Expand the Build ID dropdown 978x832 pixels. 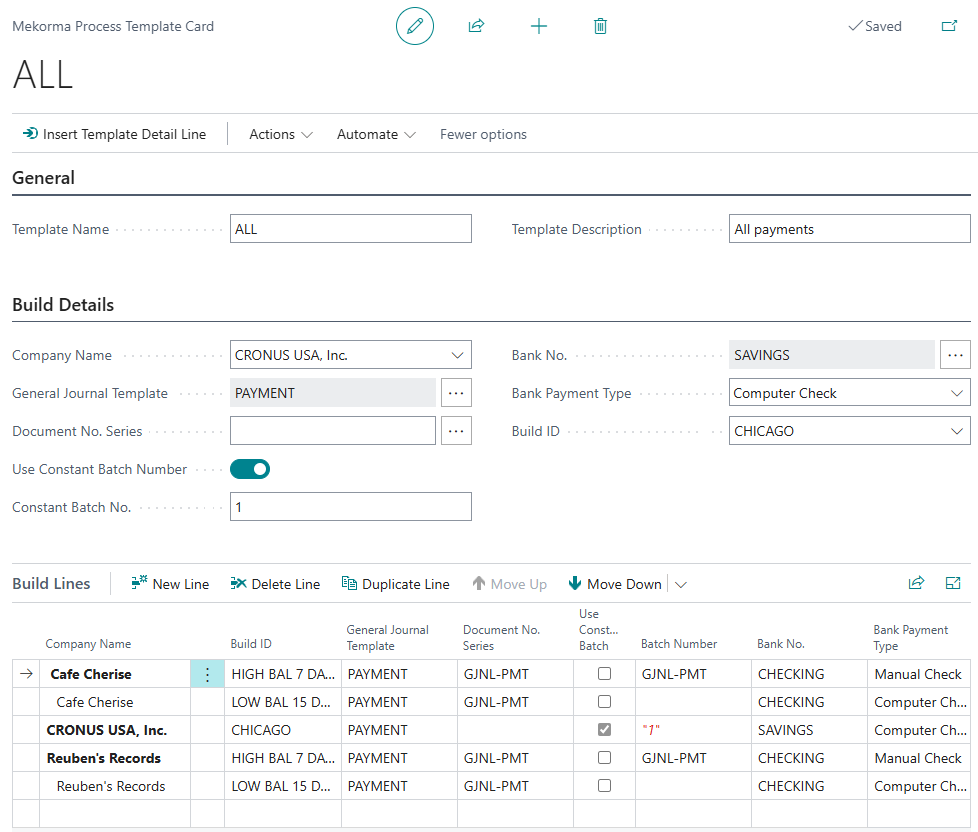(956, 431)
